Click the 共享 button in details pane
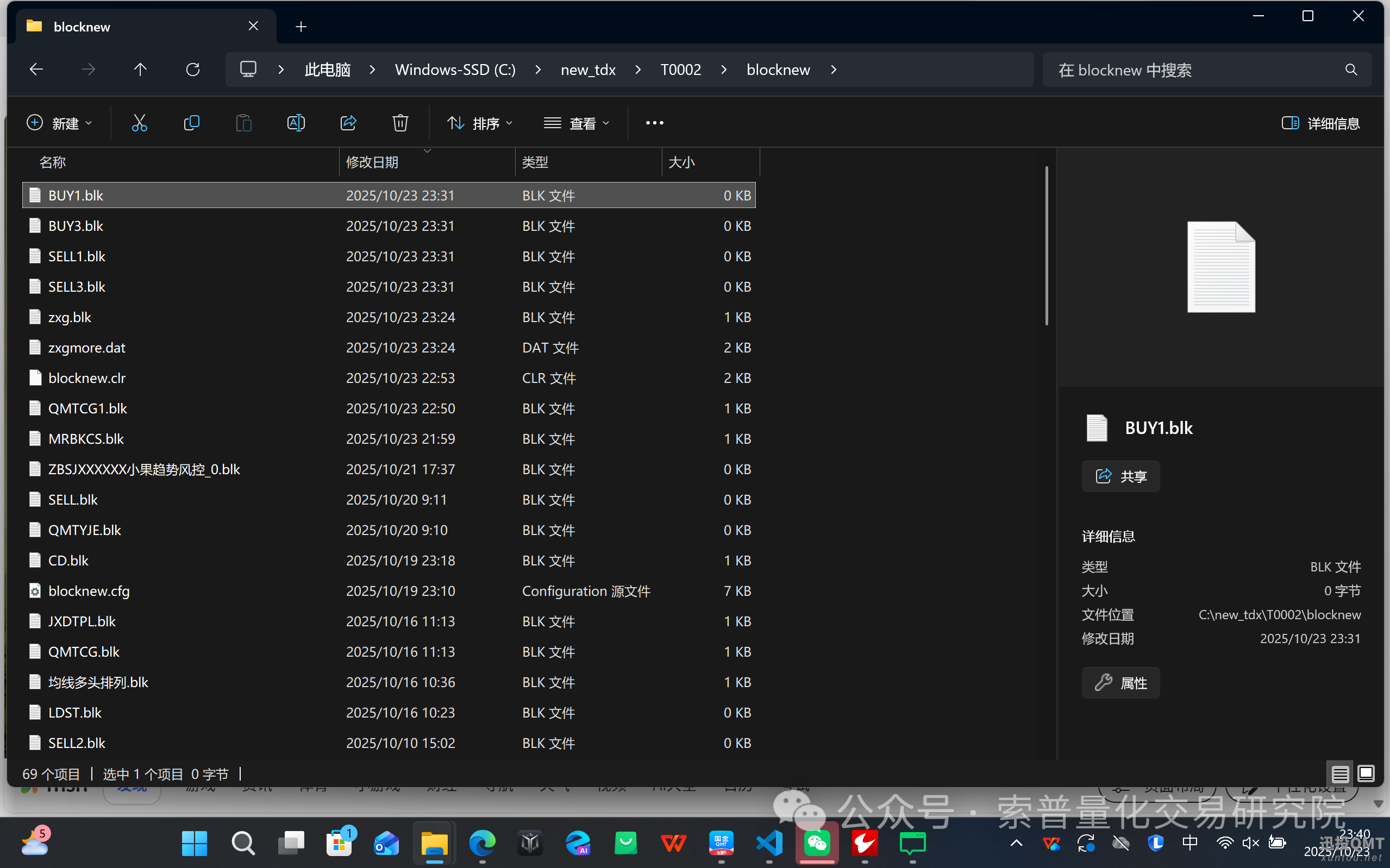This screenshot has height=868, width=1390. [1120, 476]
